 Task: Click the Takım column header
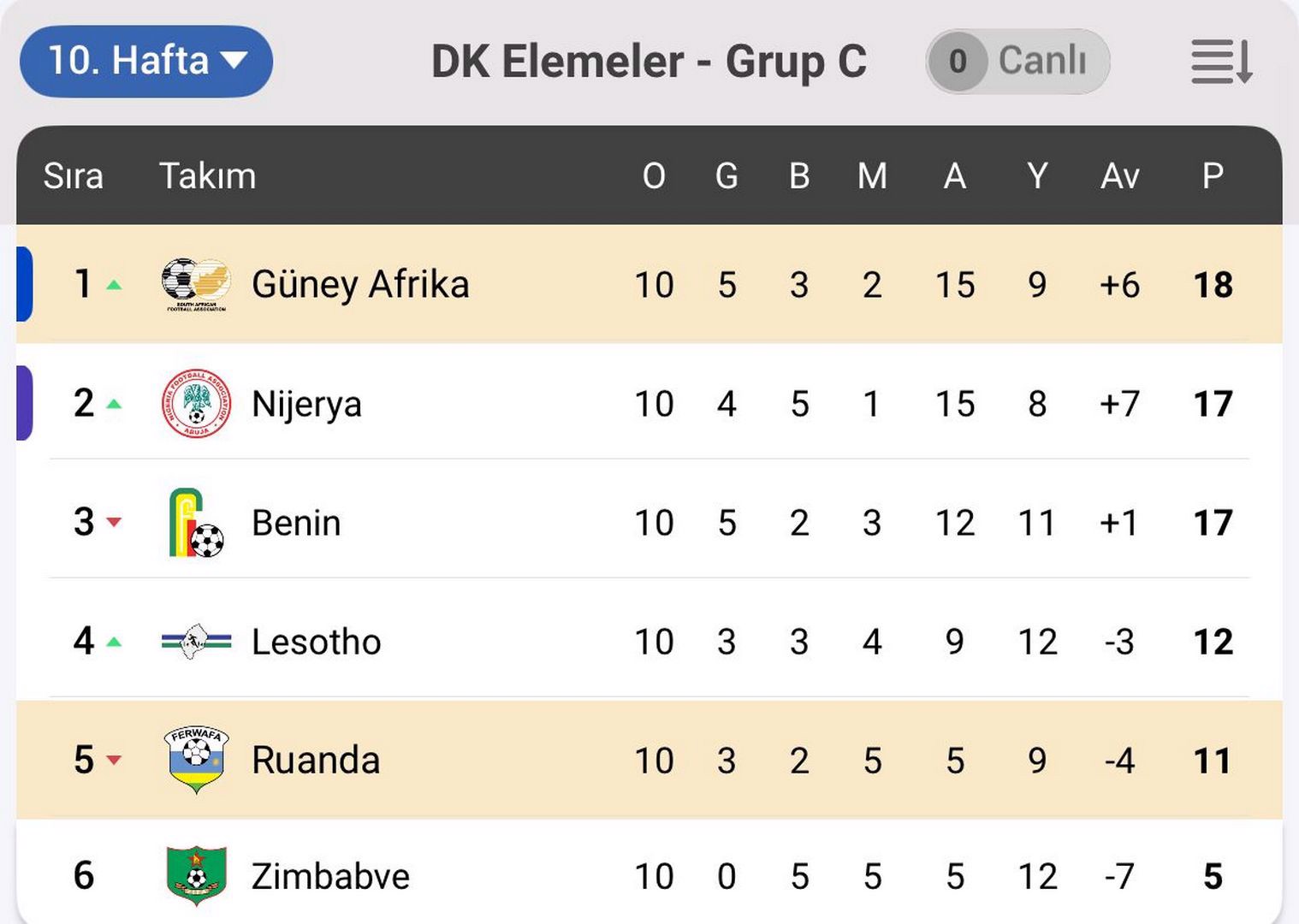click(x=208, y=176)
